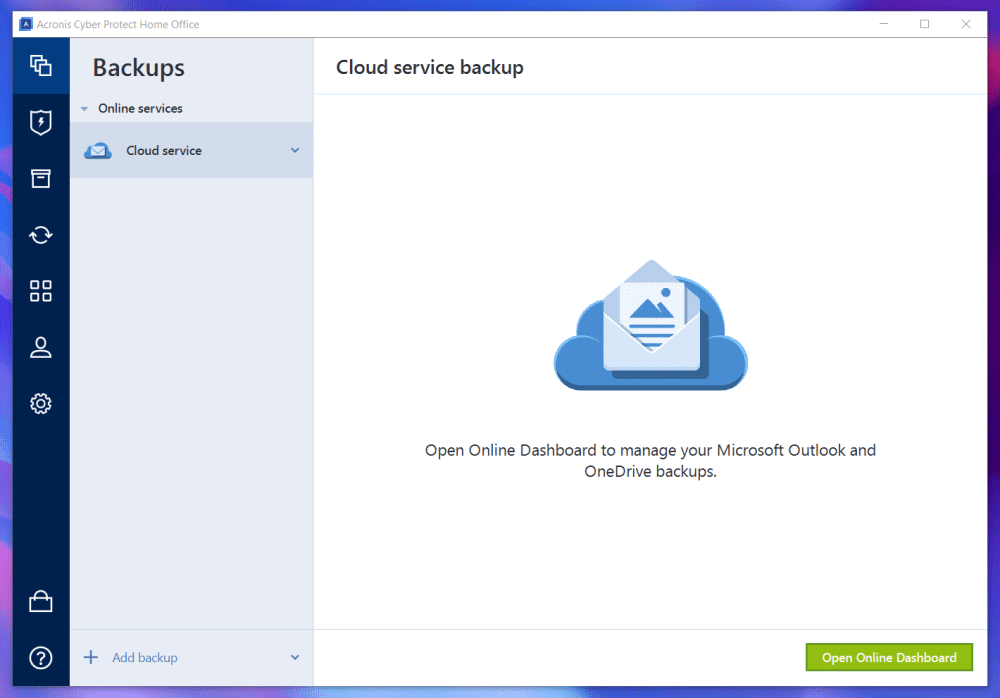Collapse the Online services group
Image resolution: width=1000 pixels, height=698 pixels.
click(x=84, y=109)
